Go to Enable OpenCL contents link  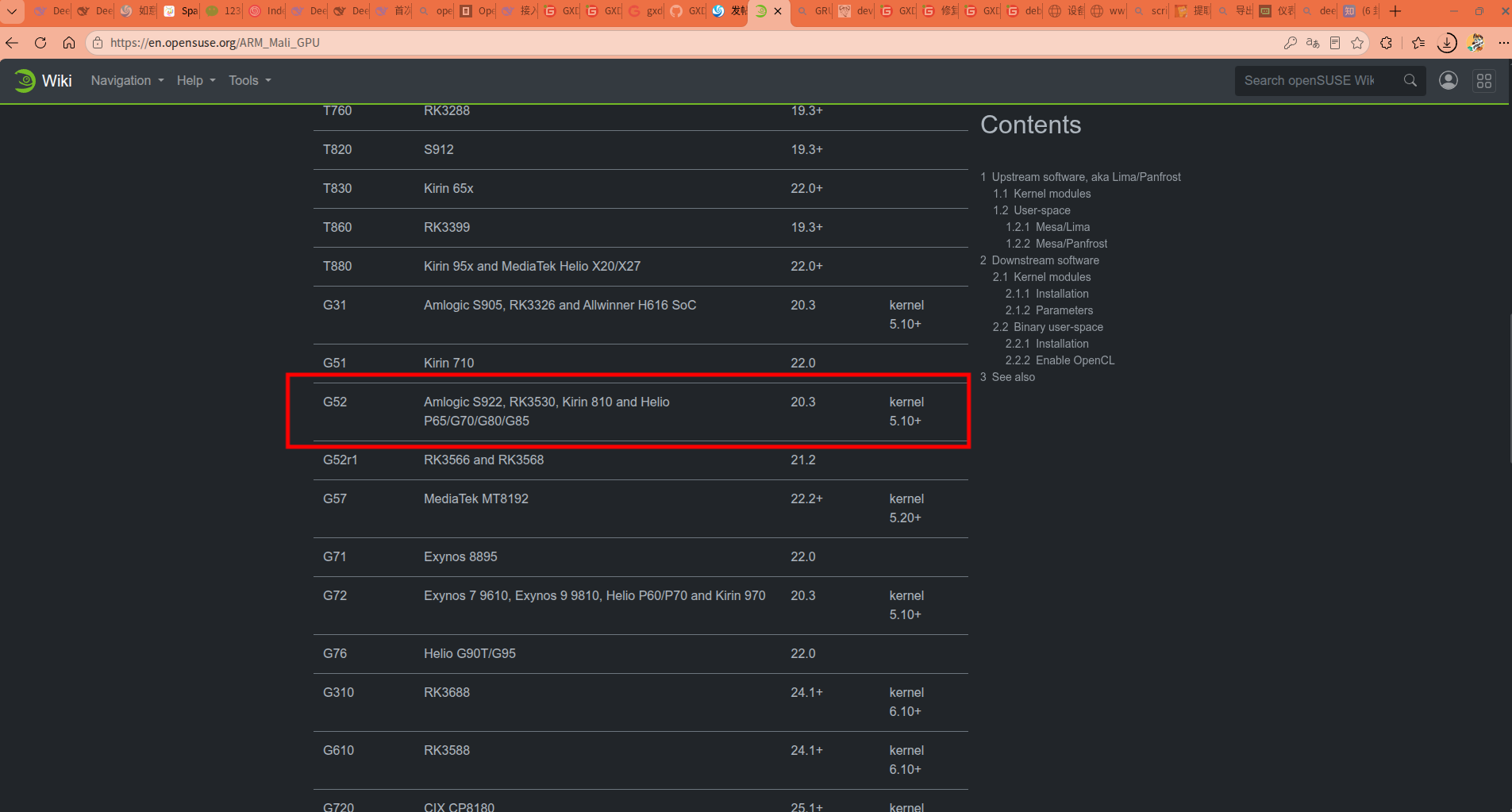click(1075, 360)
